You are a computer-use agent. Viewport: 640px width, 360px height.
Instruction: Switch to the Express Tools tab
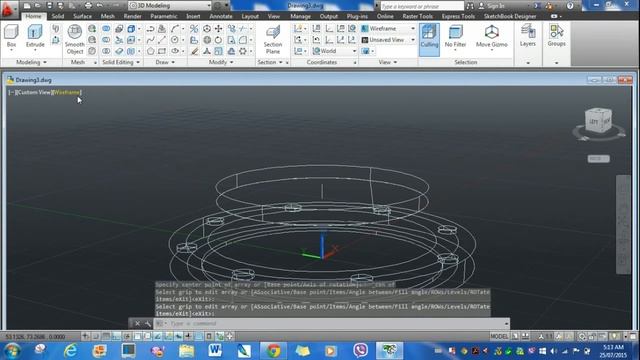pyautogui.click(x=458, y=16)
